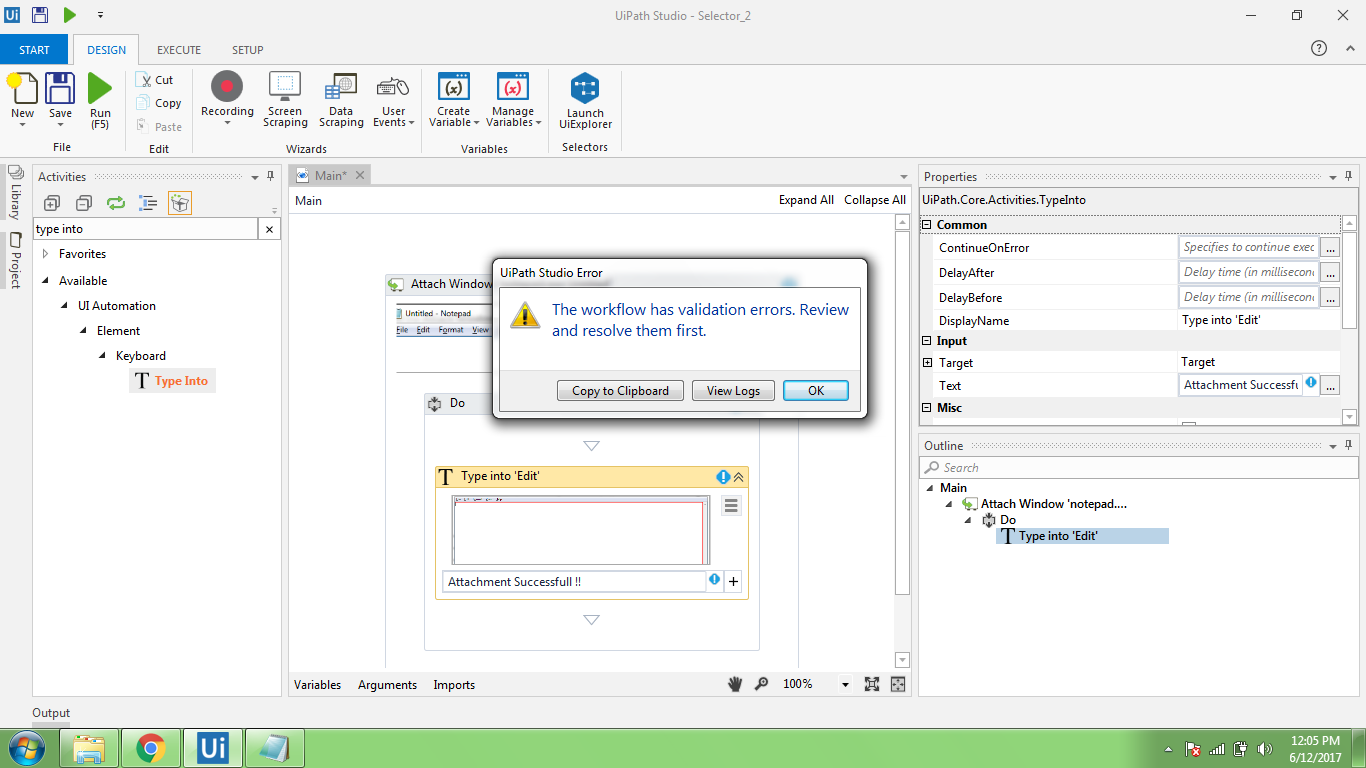
Task: Switch to the EXECUTE ribbon tab
Action: click(179, 50)
